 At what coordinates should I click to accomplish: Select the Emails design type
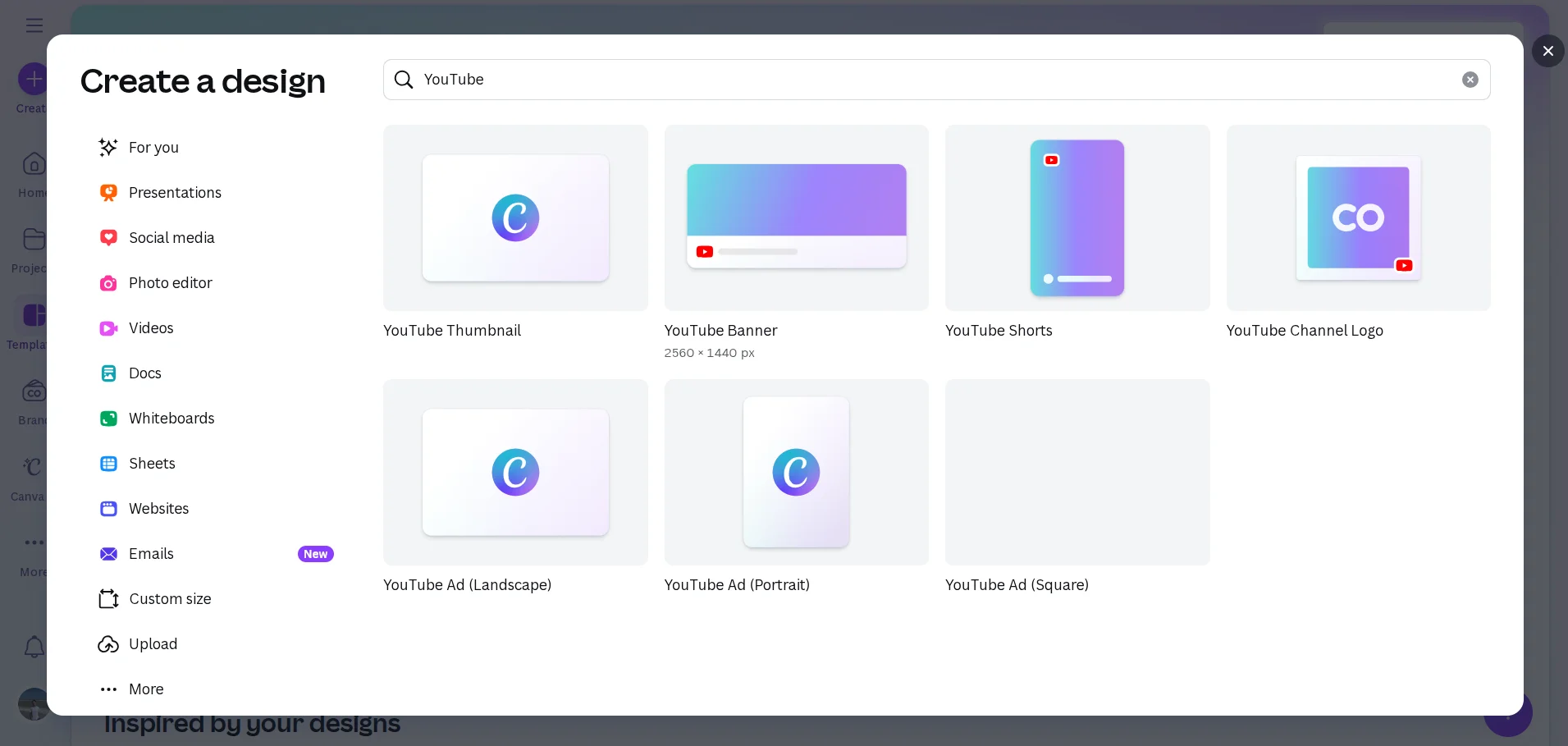point(151,553)
